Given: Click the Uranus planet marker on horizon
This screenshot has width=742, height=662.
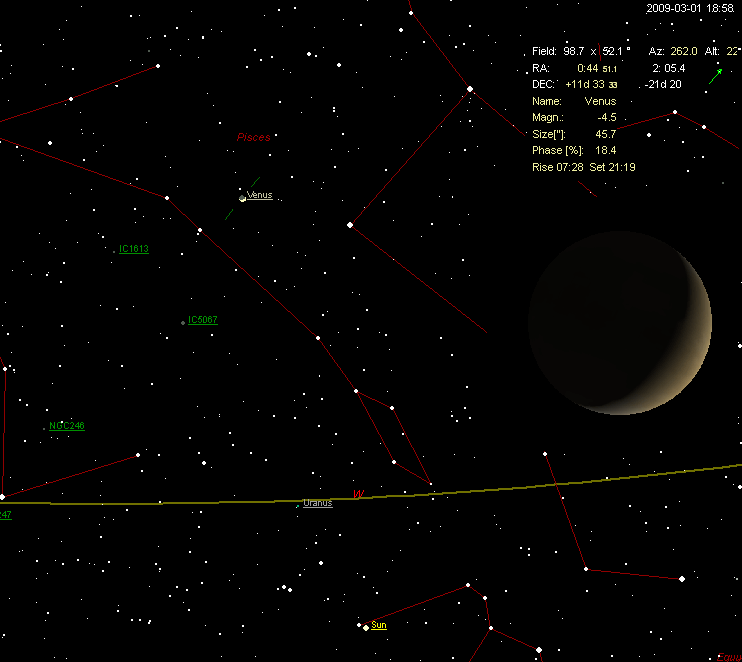Looking at the screenshot, I should pos(298,505).
